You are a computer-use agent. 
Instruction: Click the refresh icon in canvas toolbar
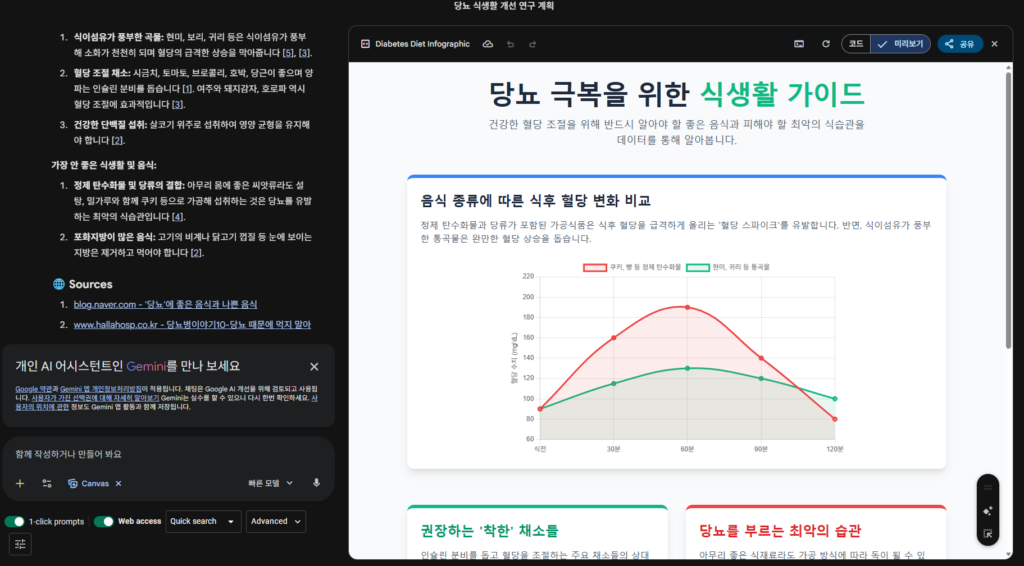[x=825, y=44]
